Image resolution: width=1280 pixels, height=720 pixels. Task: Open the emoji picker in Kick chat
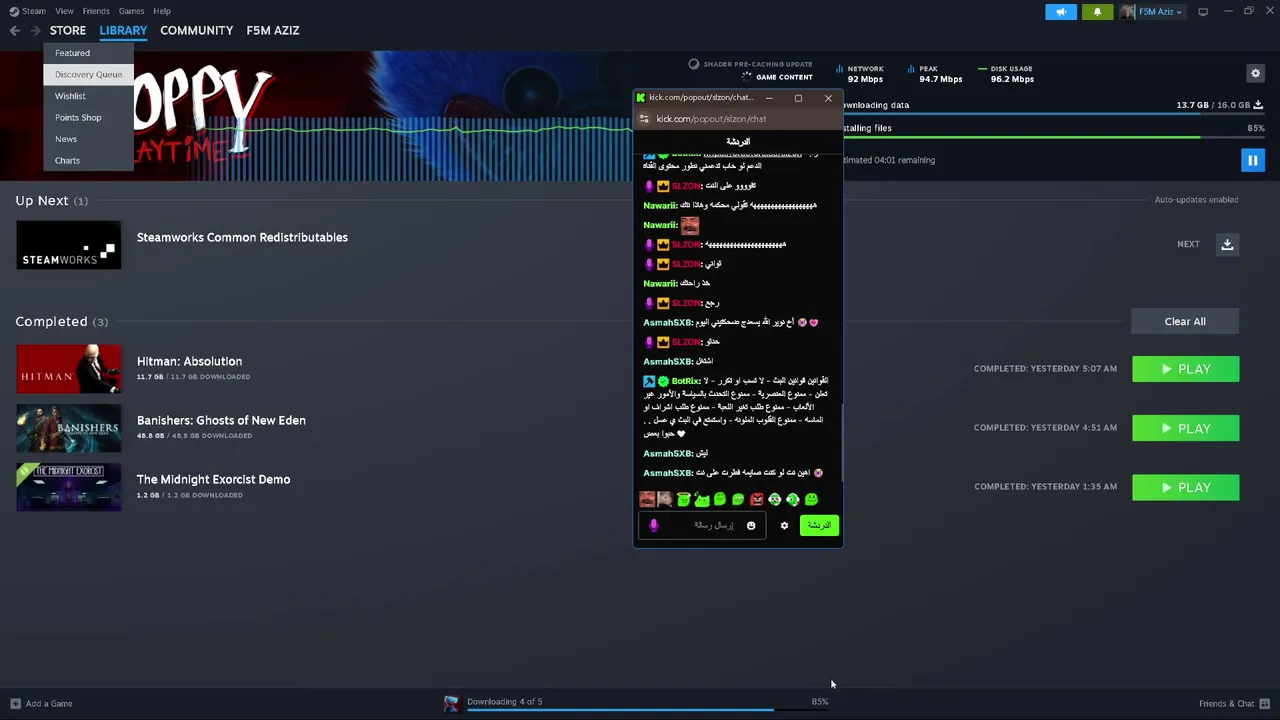pyautogui.click(x=751, y=525)
